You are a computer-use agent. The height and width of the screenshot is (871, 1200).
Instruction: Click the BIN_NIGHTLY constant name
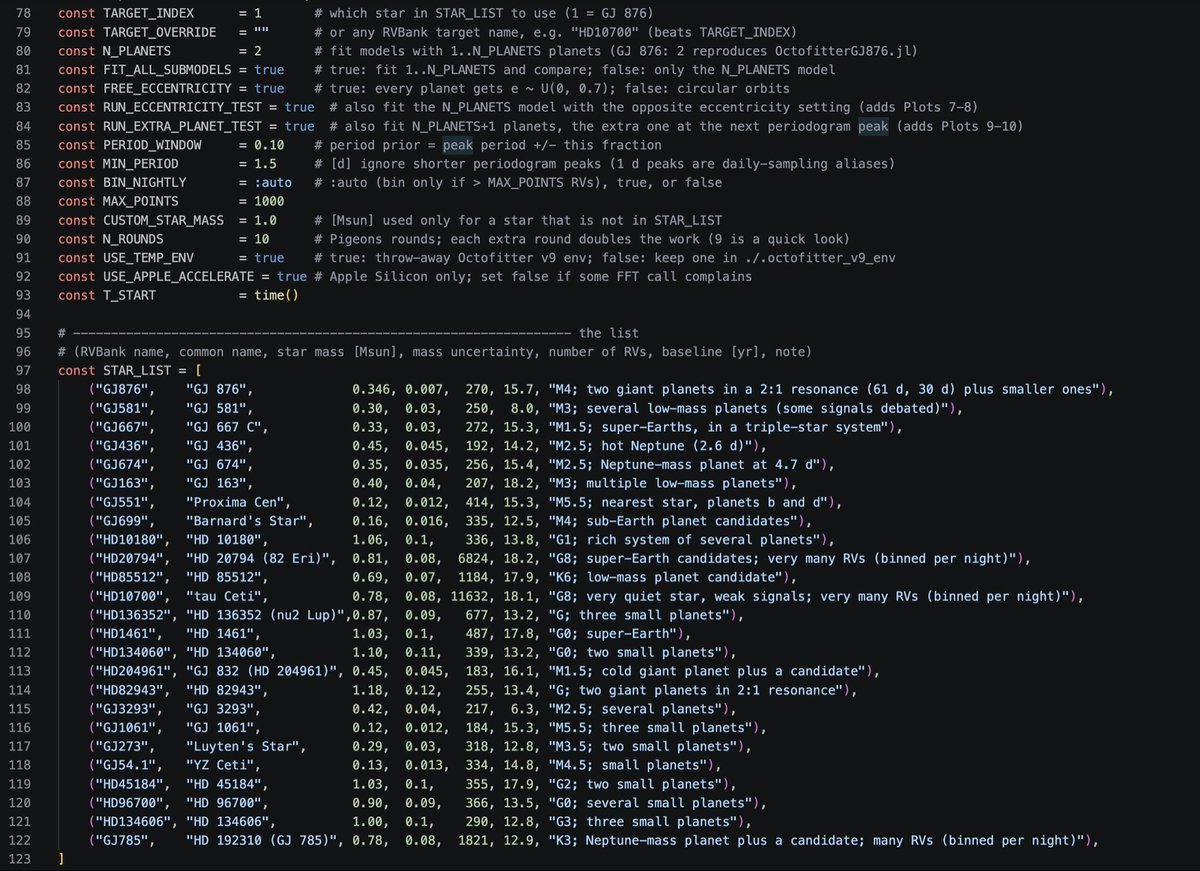tap(144, 182)
